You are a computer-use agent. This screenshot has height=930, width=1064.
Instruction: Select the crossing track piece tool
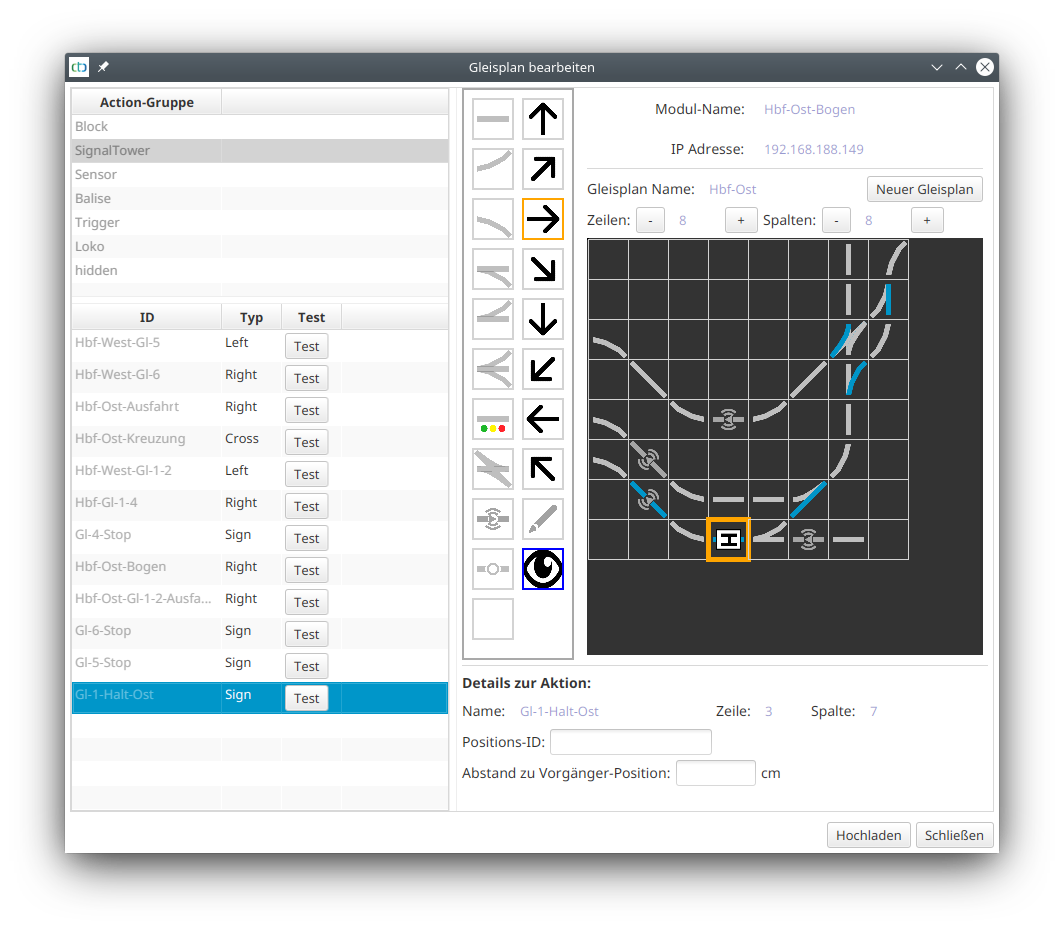(x=492, y=469)
